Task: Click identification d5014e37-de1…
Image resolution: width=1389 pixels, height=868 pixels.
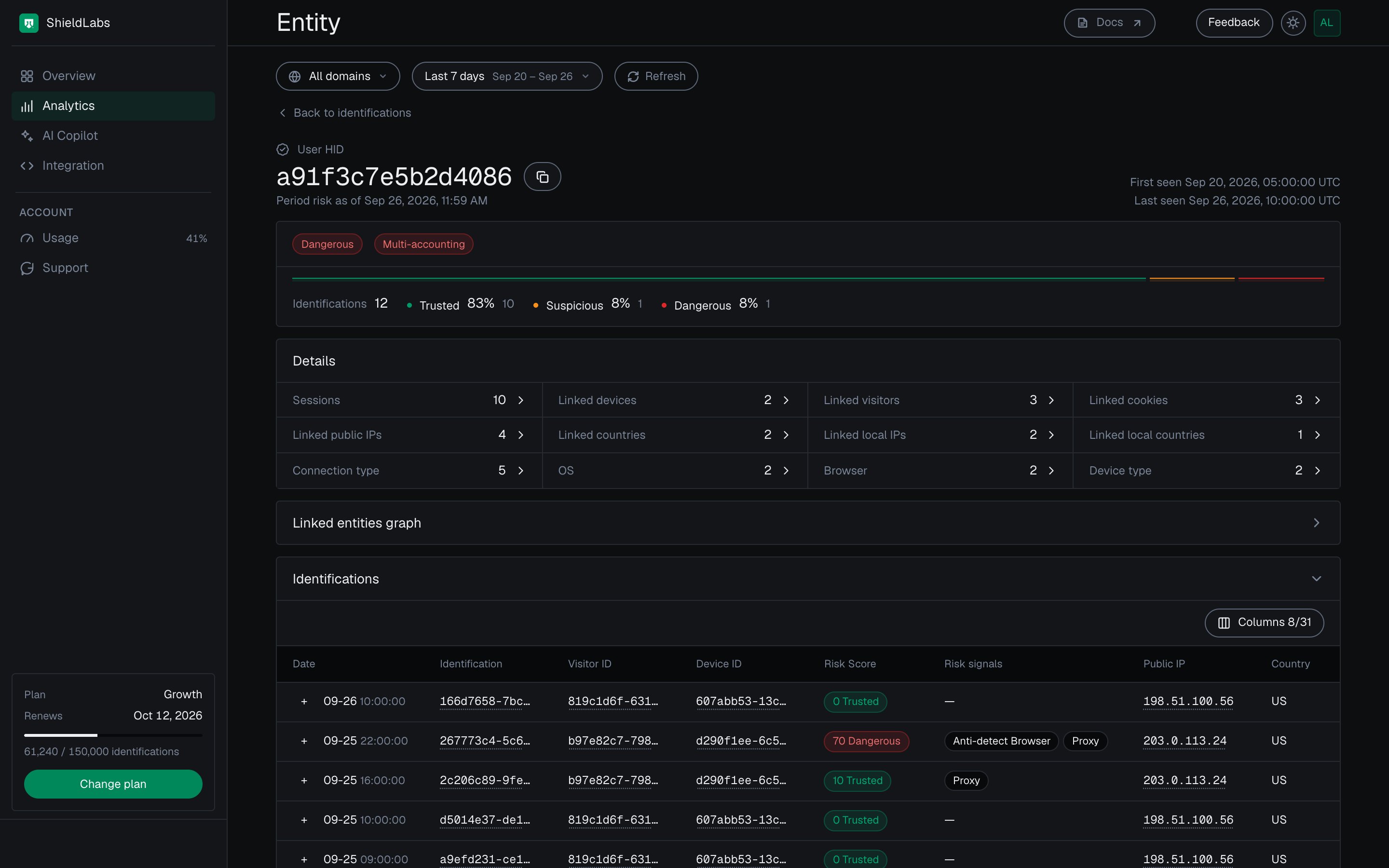Action: tap(484, 820)
